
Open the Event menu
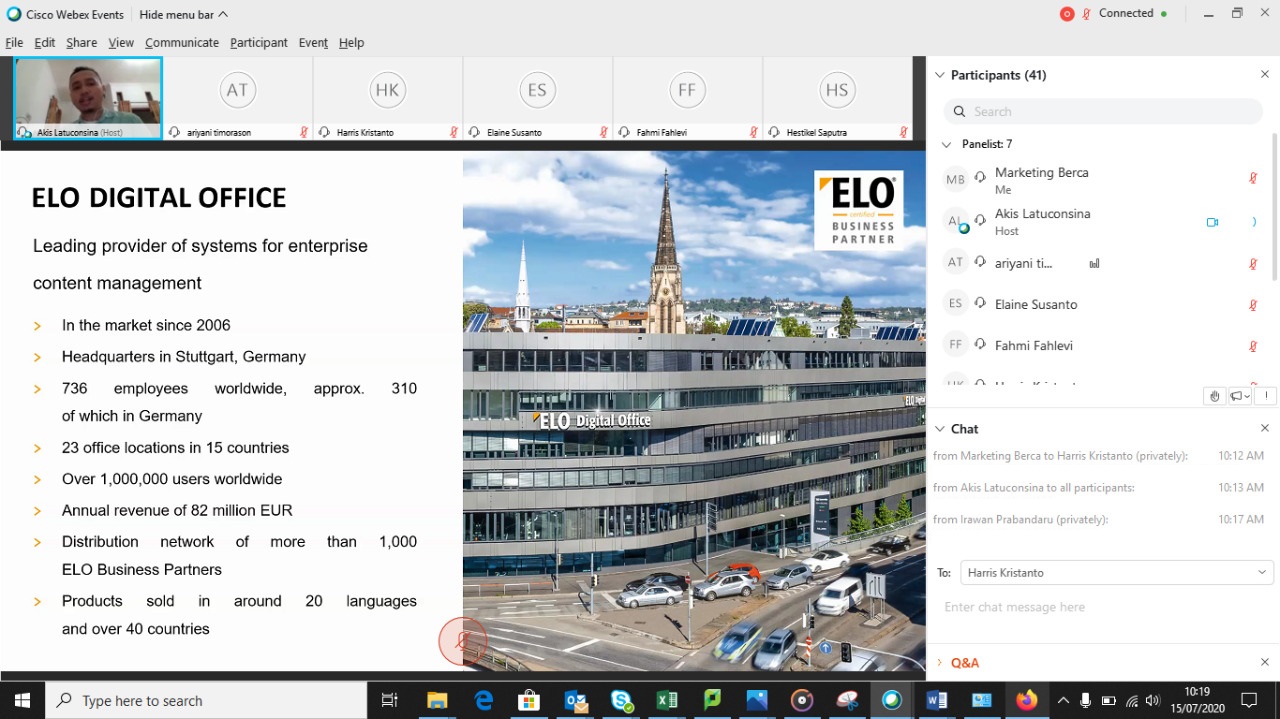[x=313, y=43]
